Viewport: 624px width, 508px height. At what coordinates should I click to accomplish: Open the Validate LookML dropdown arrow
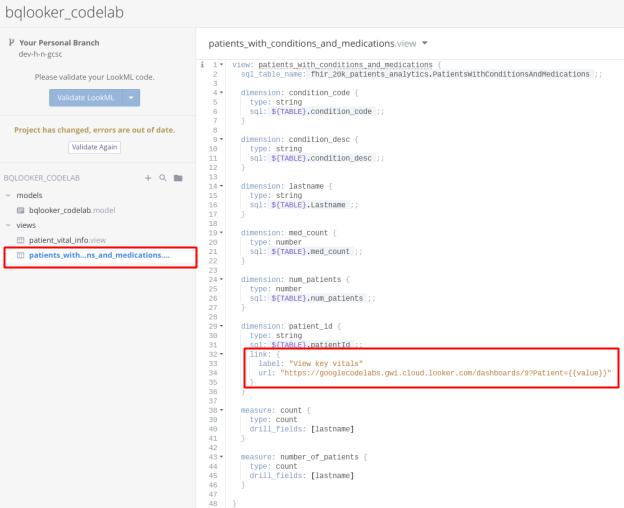pos(133,97)
